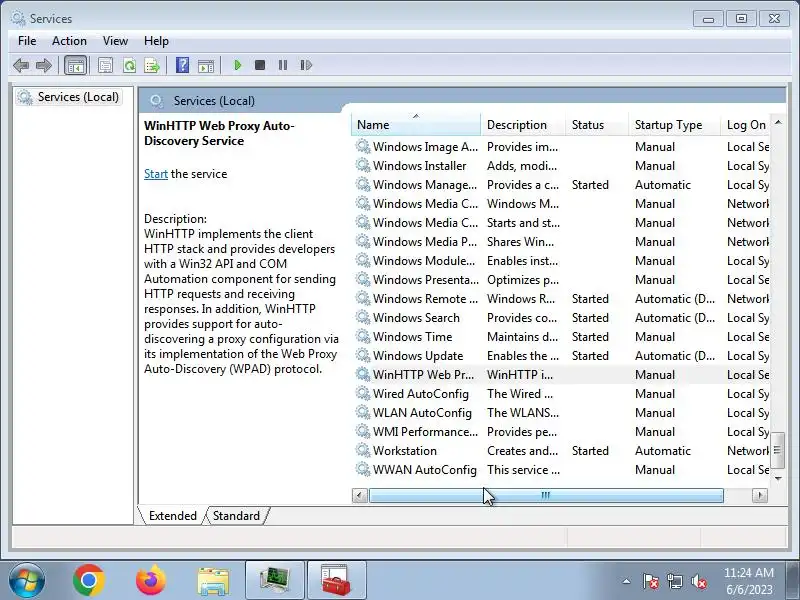Viewport: 800px width, 600px height.
Task: Open the File menu
Action: [27, 41]
